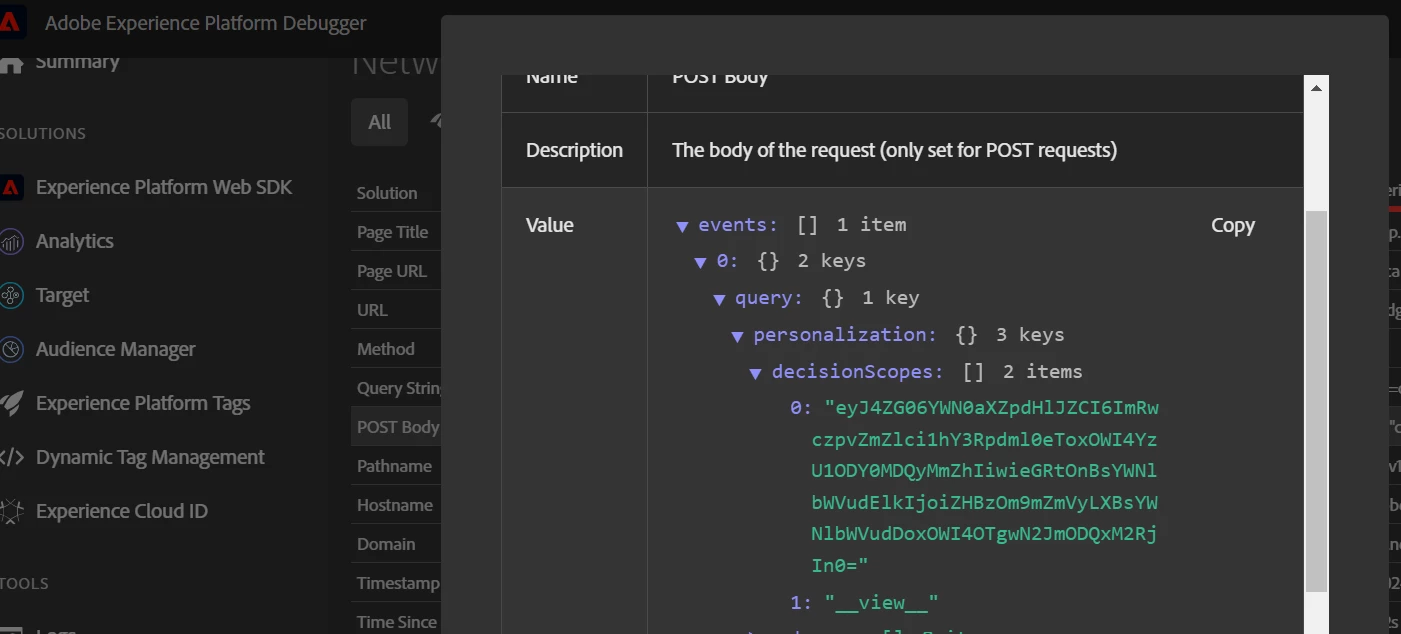
Task: Open the Experience Cloud ID section
Action: pos(122,511)
